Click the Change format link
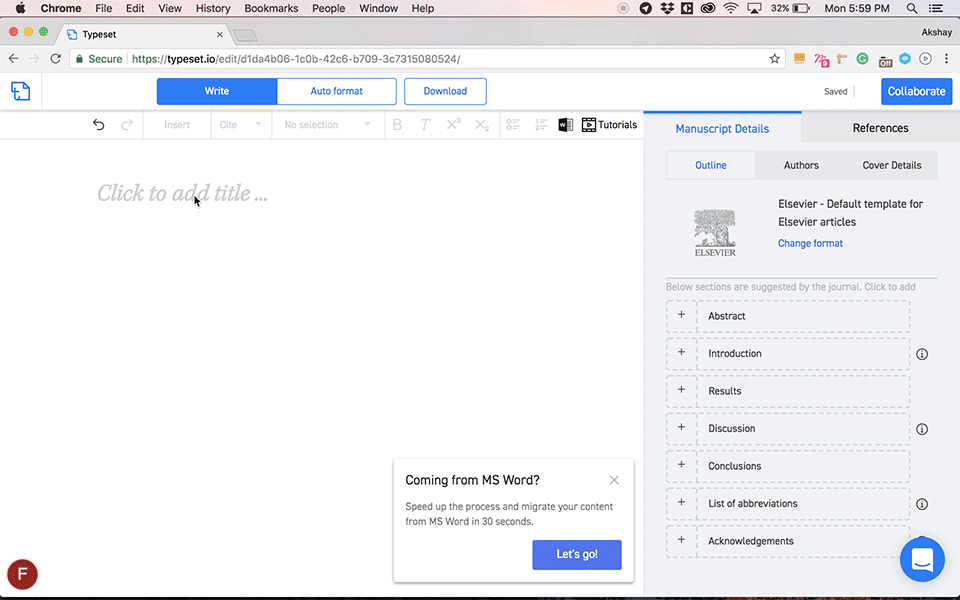This screenshot has width=960, height=600. coord(810,243)
